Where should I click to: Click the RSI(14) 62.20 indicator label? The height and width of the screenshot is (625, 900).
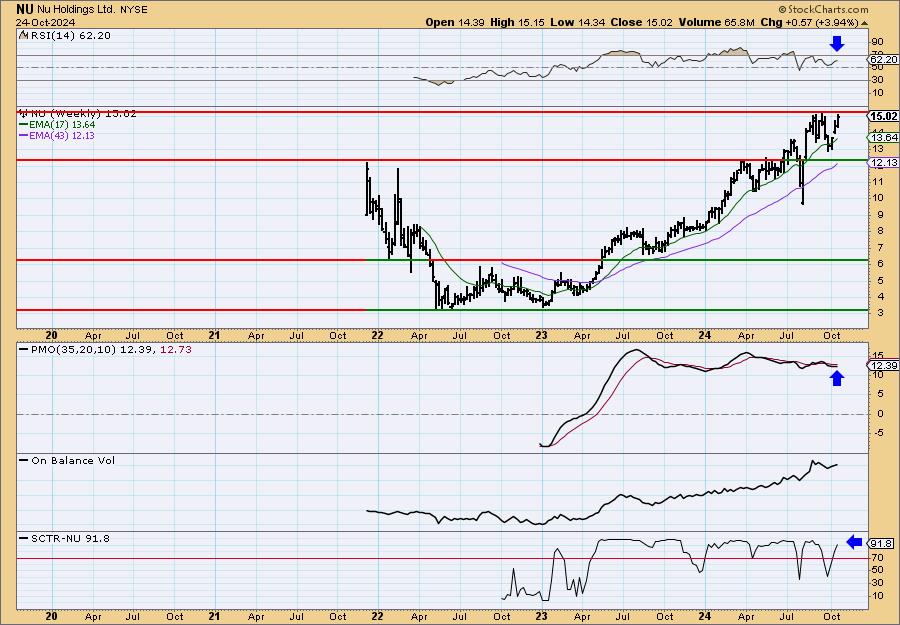[69, 36]
